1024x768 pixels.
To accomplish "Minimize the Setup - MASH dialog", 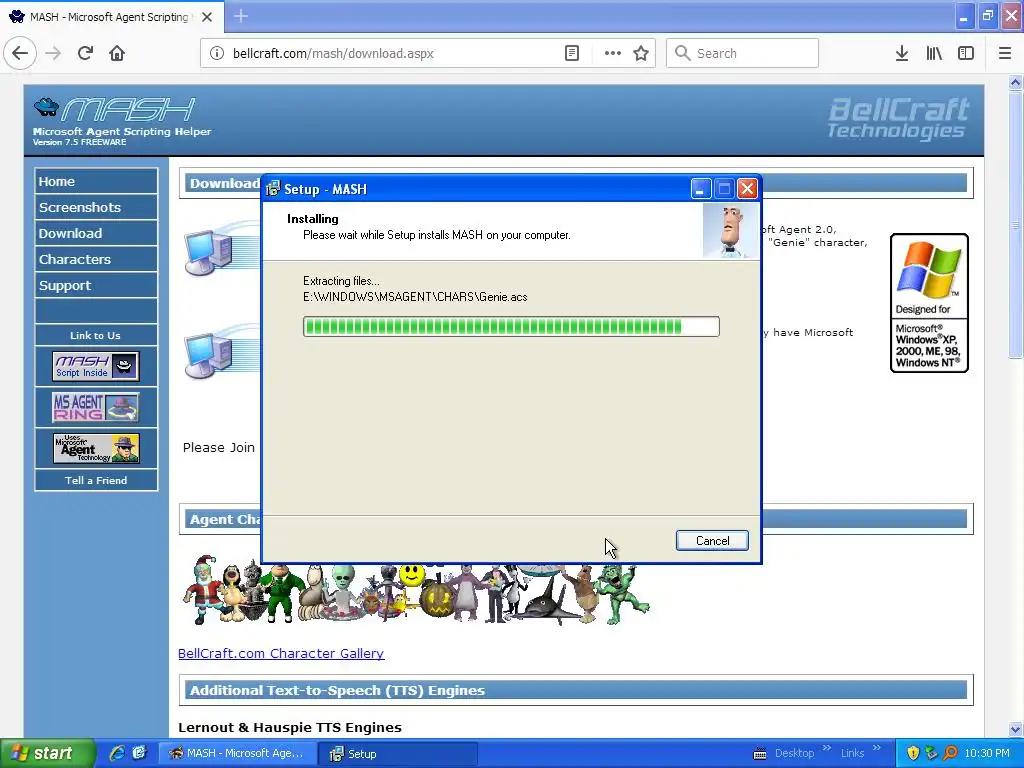I will [x=700, y=189].
